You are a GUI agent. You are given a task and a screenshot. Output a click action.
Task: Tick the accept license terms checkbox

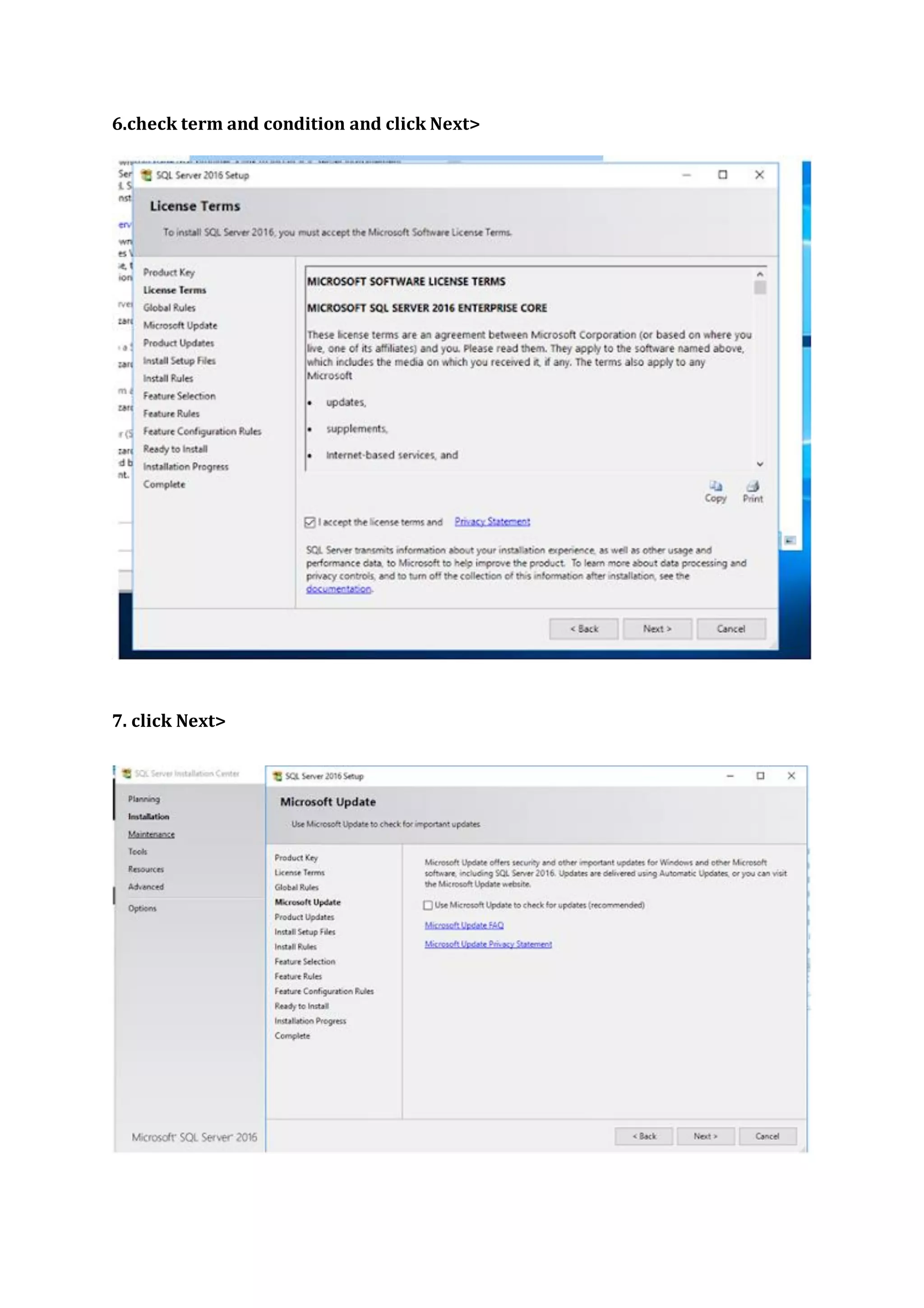(x=310, y=522)
